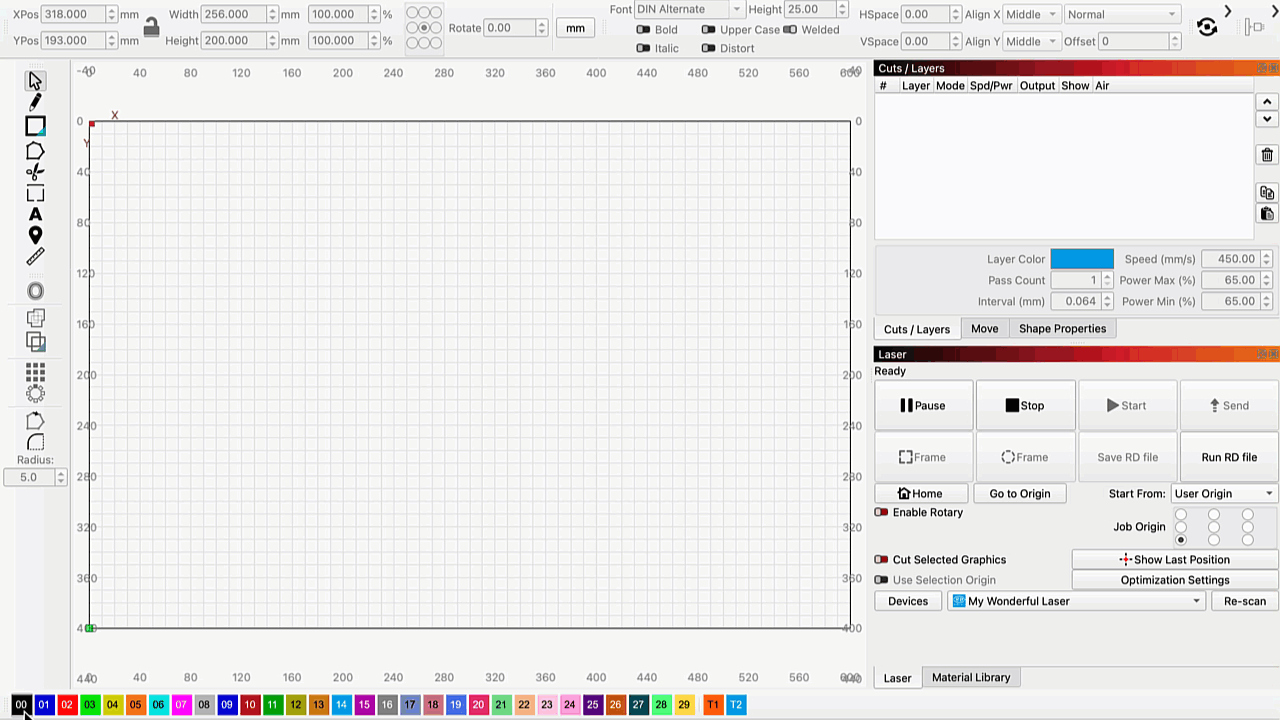Pick the red 02 layer color swatch
This screenshot has height=720, width=1280.
66,705
